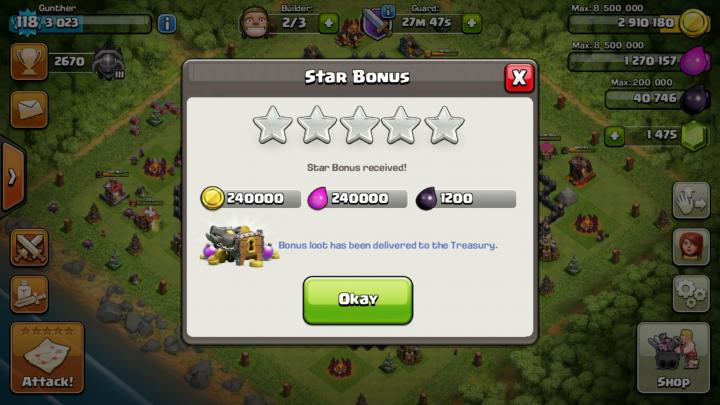Screen dimensions: 720x405
Task: Extend guard with plus button
Action: [x=472, y=23]
